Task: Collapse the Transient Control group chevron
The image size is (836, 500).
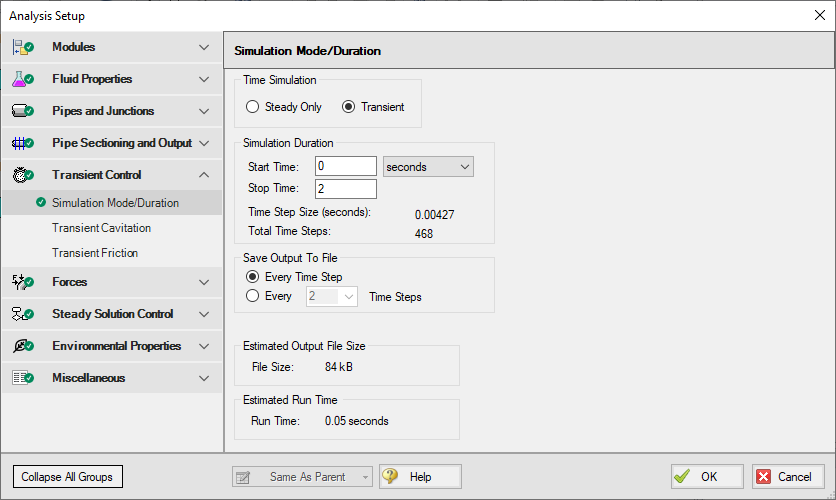Action: point(204,175)
